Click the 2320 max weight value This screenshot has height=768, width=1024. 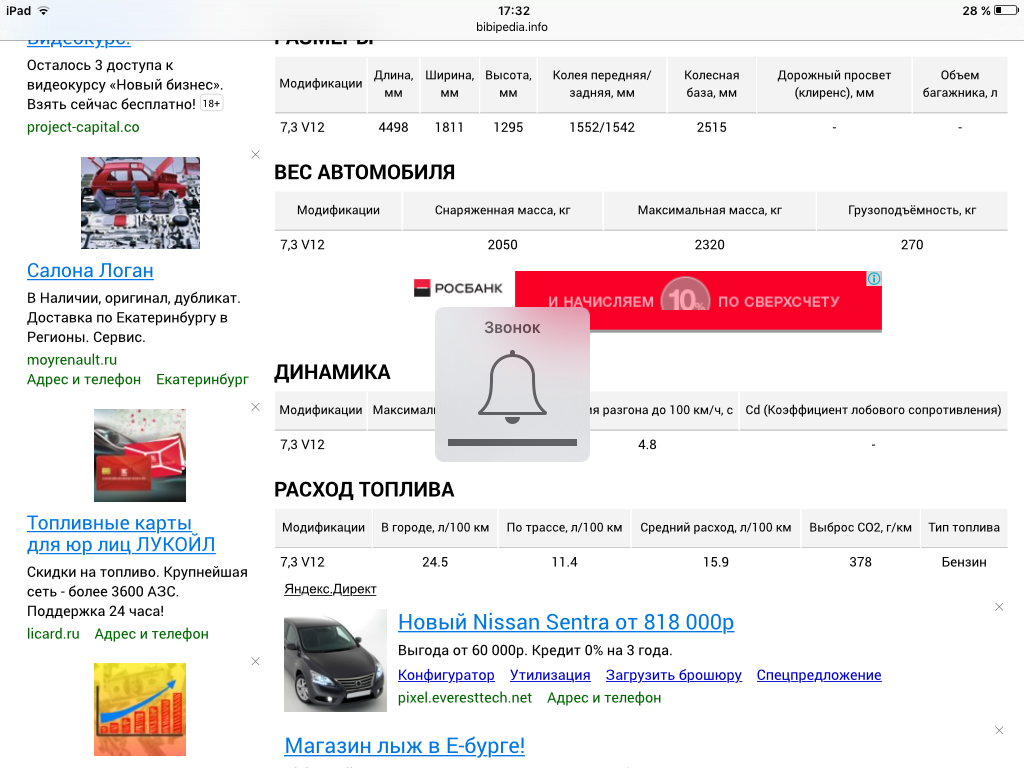709,245
